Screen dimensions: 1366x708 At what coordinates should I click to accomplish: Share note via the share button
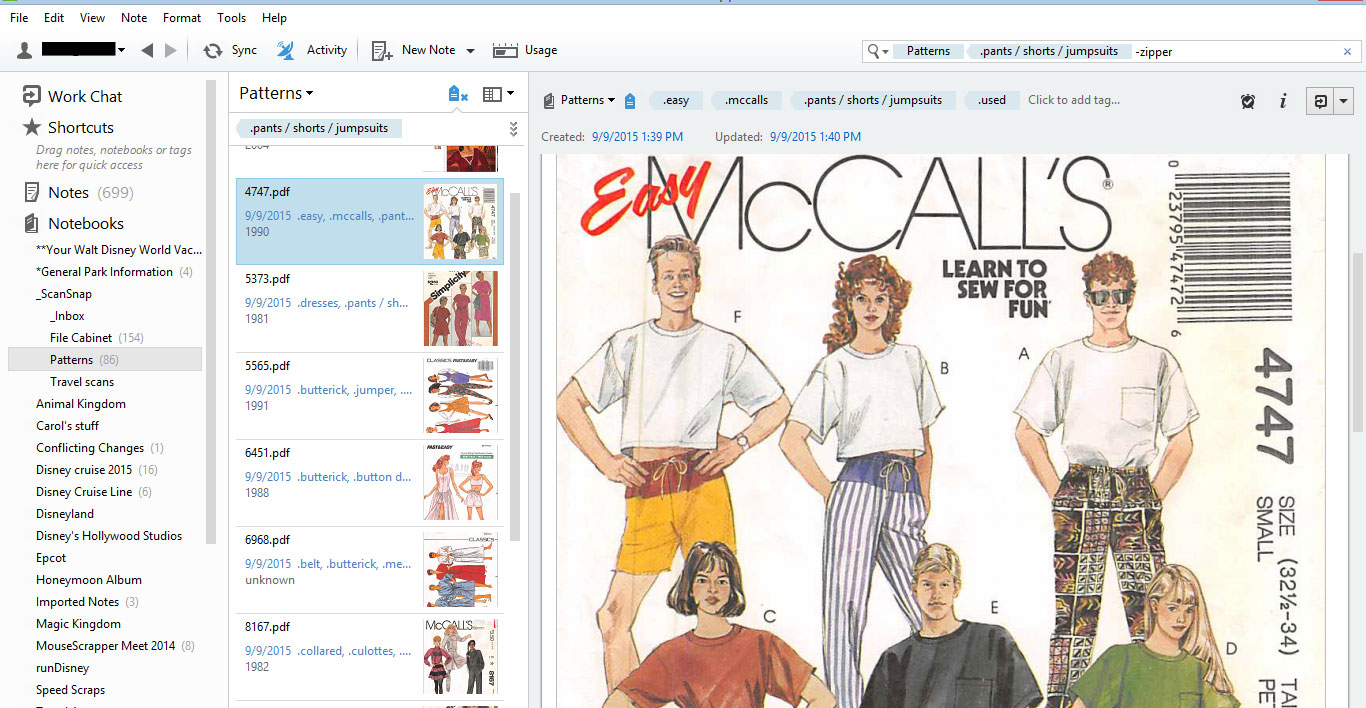(x=1320, y=100)
